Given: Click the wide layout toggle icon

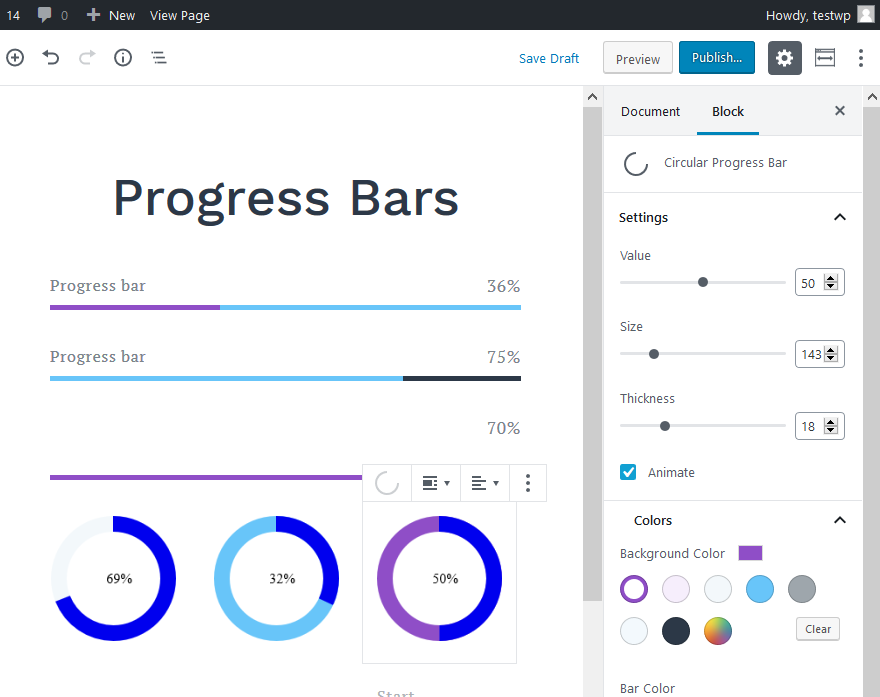Looking at the screenshot, I should [825, 58].
